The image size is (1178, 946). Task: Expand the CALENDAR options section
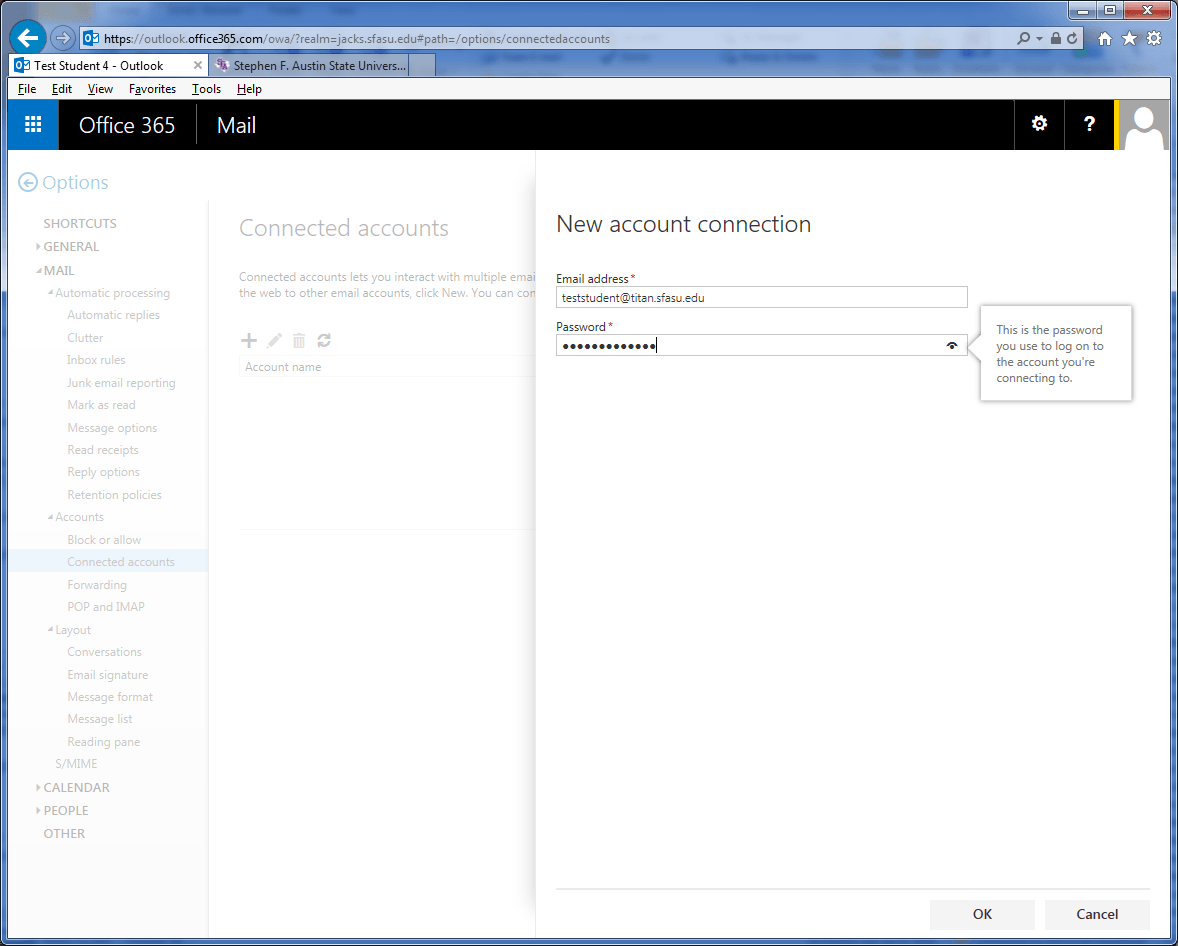(x=76, y=788)
